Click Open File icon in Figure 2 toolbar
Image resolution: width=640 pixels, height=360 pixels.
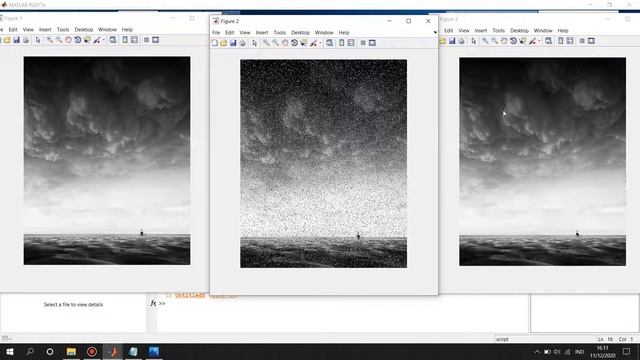point(224,43)
